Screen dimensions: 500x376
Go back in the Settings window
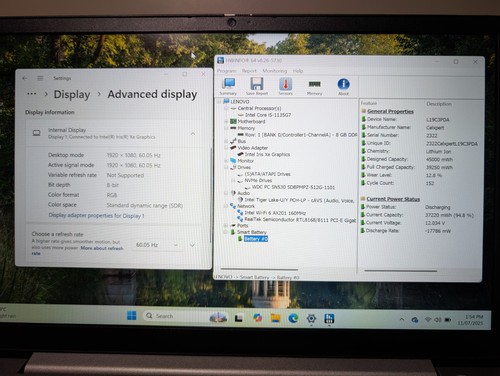25,78
